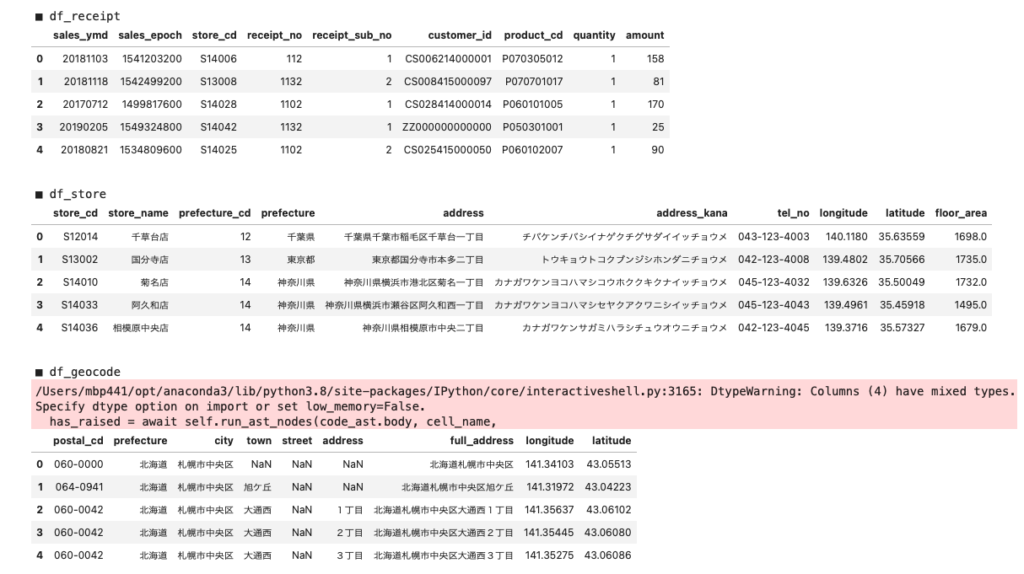Click the sales_ymd column header
The image size is (1024, 574).
[78, 35]
